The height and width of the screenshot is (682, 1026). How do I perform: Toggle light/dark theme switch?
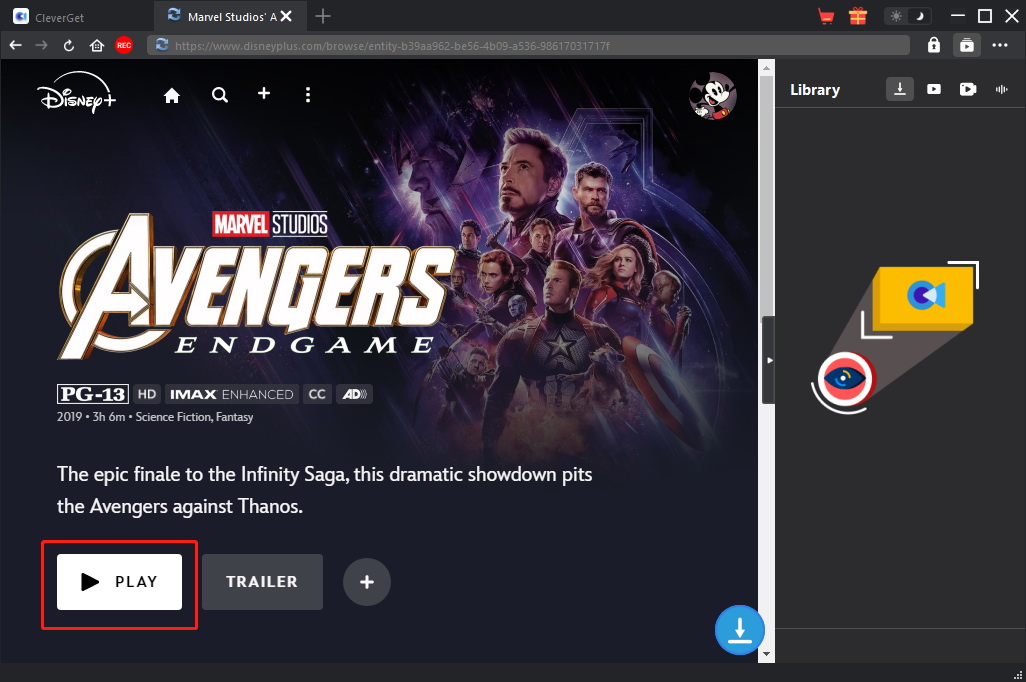point(908,16)
